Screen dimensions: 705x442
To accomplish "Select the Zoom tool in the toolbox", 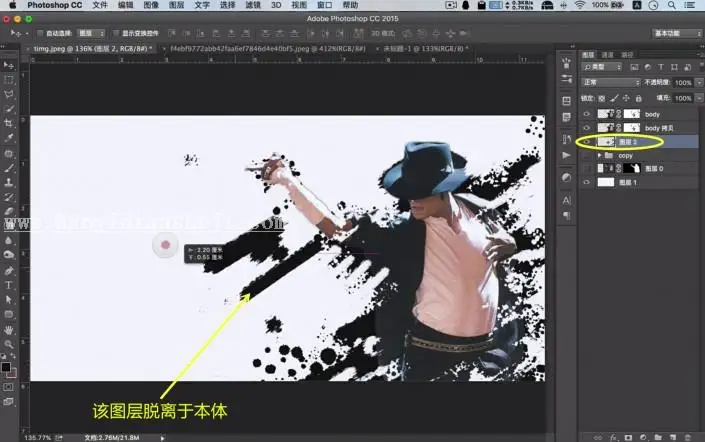I will pos(9,345).
